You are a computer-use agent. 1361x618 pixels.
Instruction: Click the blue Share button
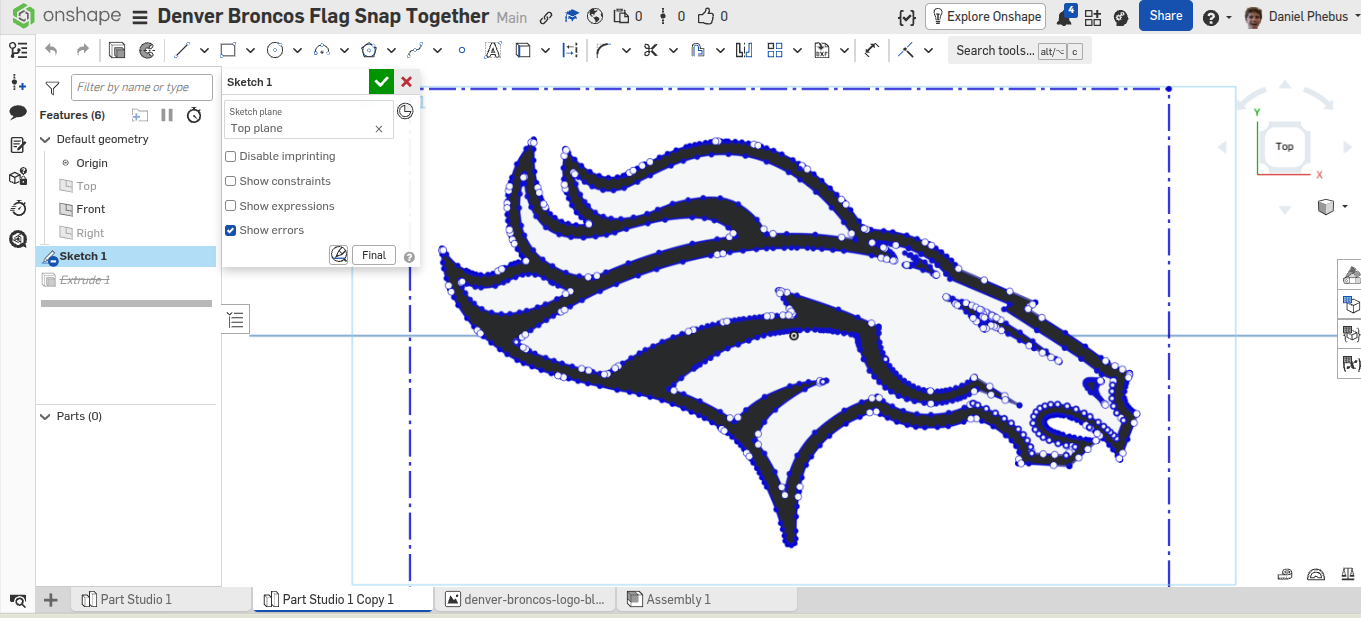(x=1165, y=16)
